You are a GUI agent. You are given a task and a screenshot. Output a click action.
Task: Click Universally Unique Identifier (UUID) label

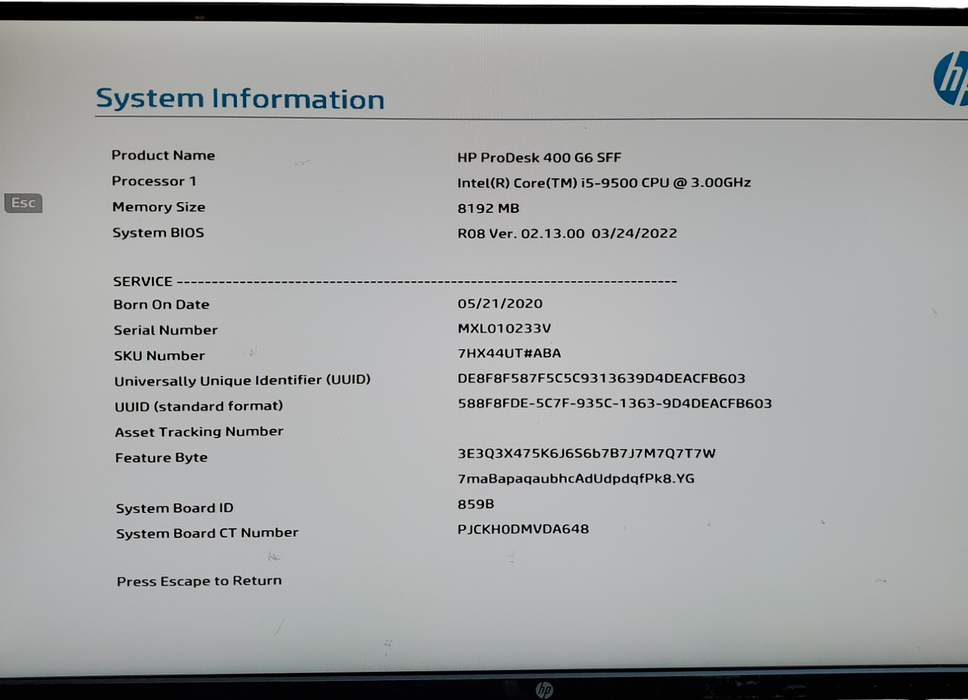[x=242, y=380]
